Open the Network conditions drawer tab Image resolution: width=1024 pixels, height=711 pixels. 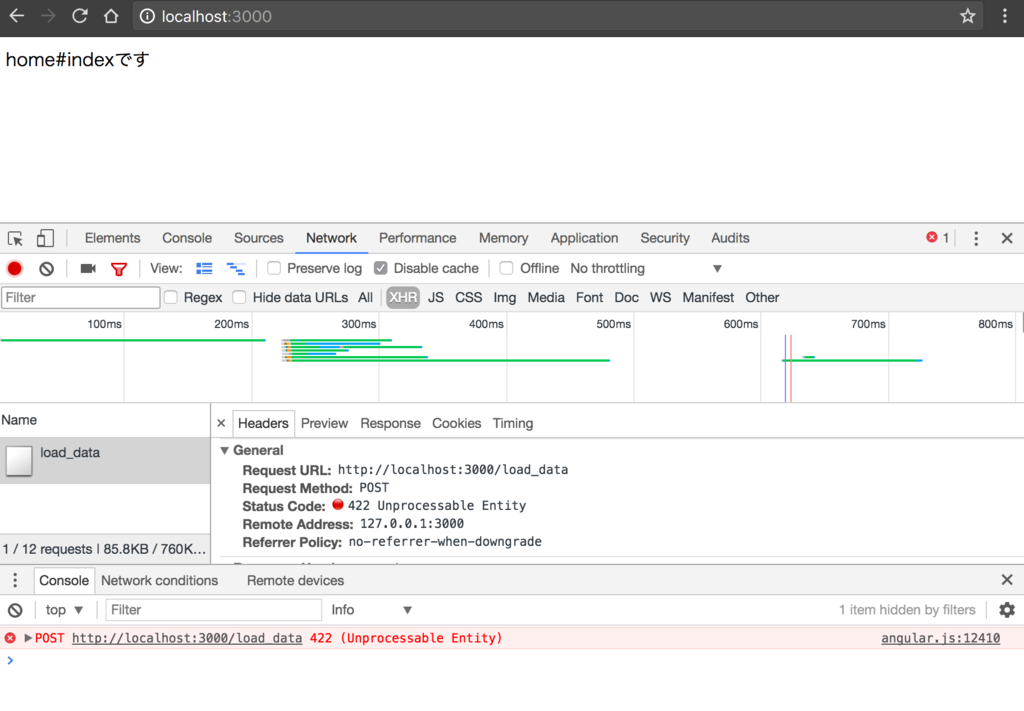159,580
